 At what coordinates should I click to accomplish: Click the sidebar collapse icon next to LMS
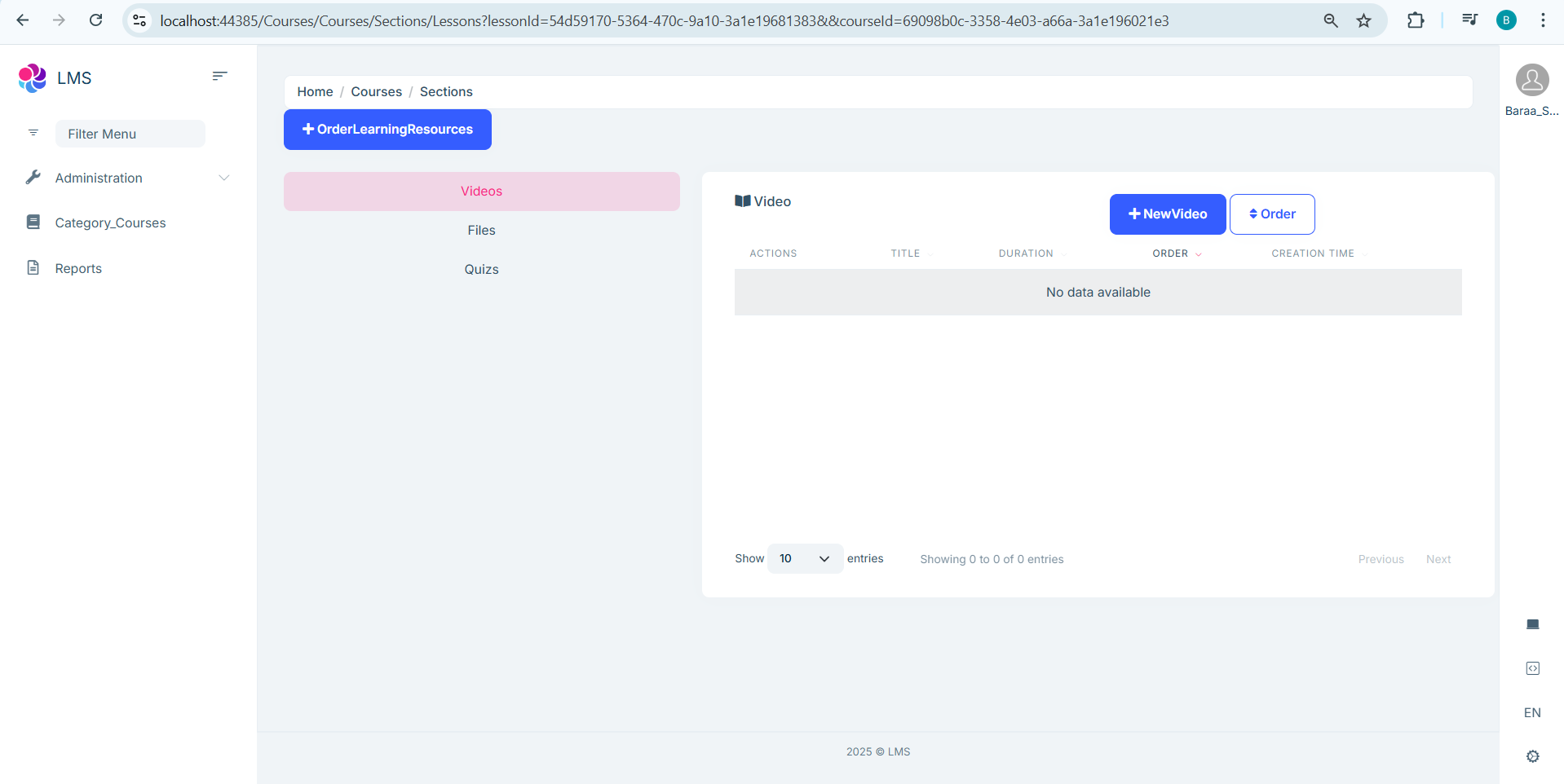[219, 75]
